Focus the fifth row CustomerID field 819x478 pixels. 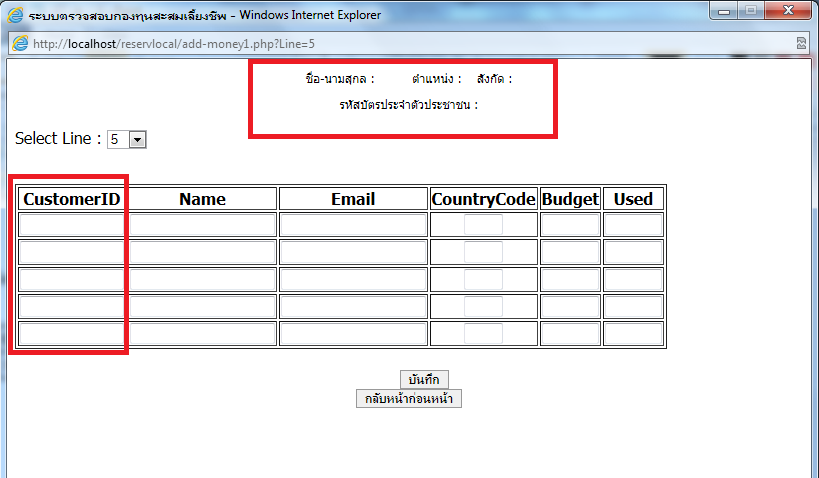(x=72, y=334)
